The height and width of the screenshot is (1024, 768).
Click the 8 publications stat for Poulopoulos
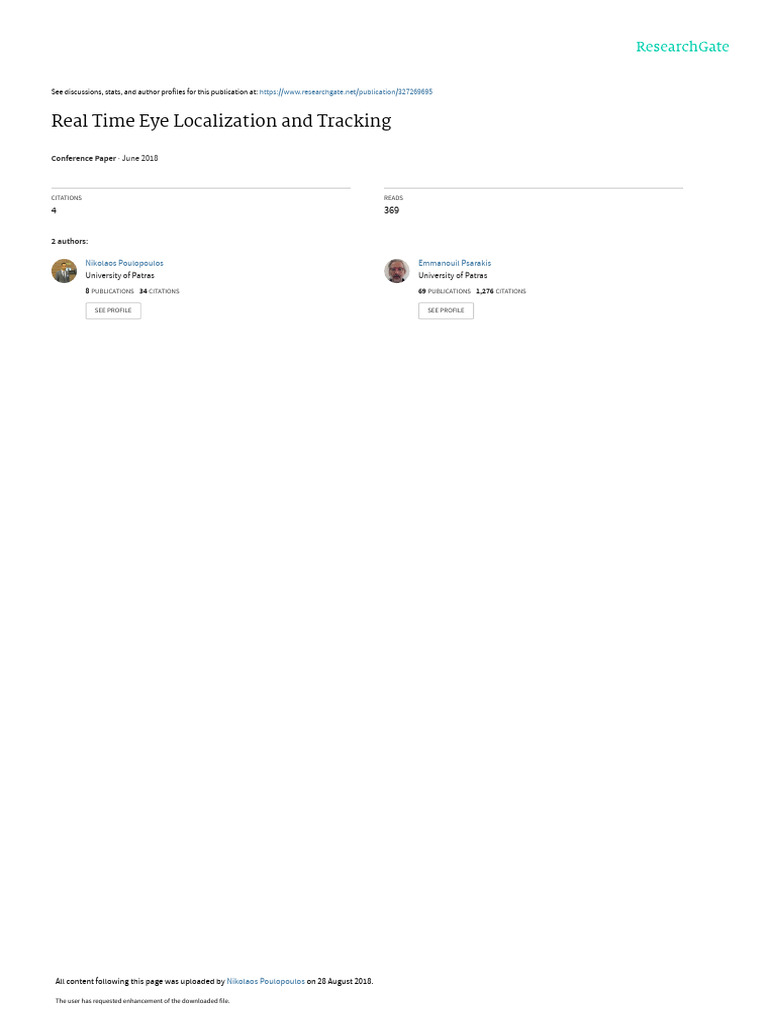click(x=110, y=291)
